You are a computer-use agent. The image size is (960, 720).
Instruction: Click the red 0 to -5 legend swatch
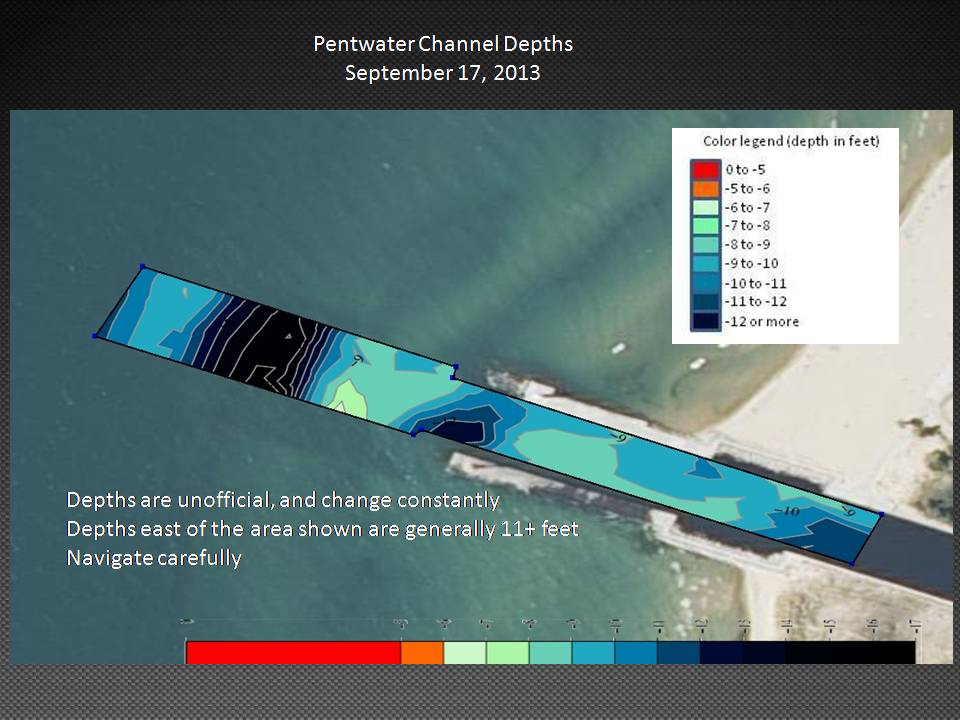705,169
